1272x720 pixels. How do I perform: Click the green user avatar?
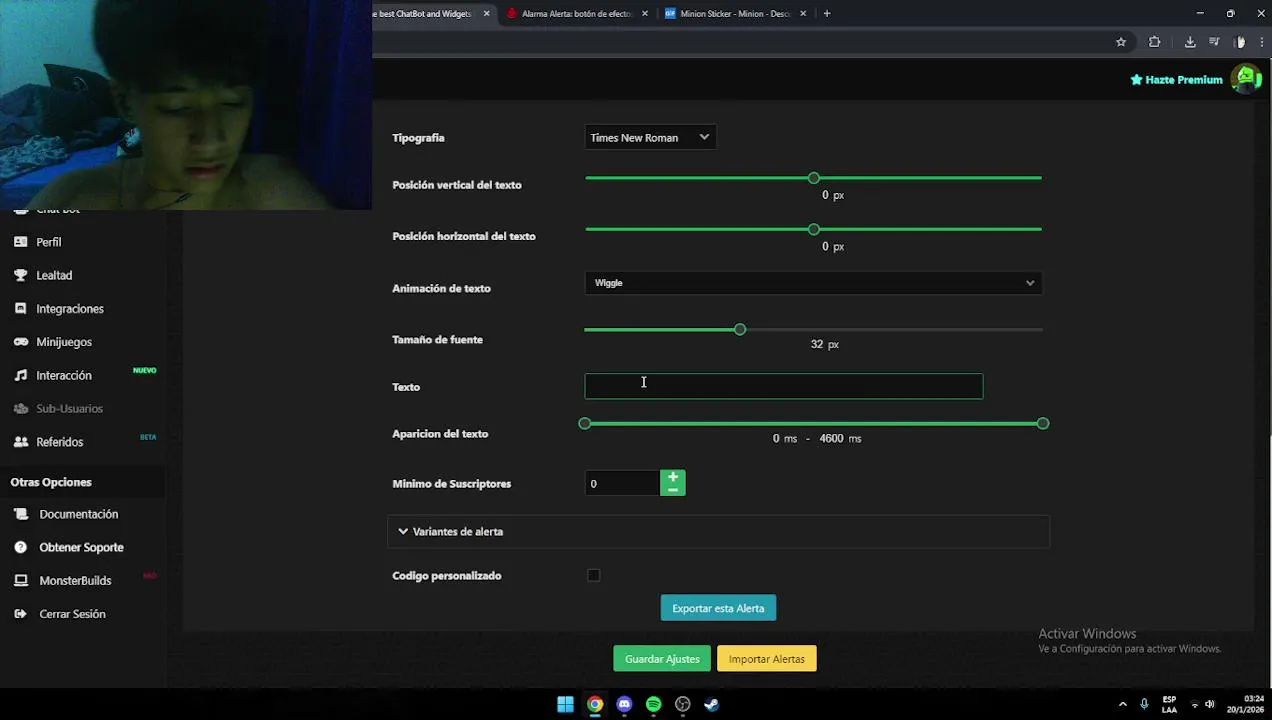pyautogui.click(x=1245, y=78)
